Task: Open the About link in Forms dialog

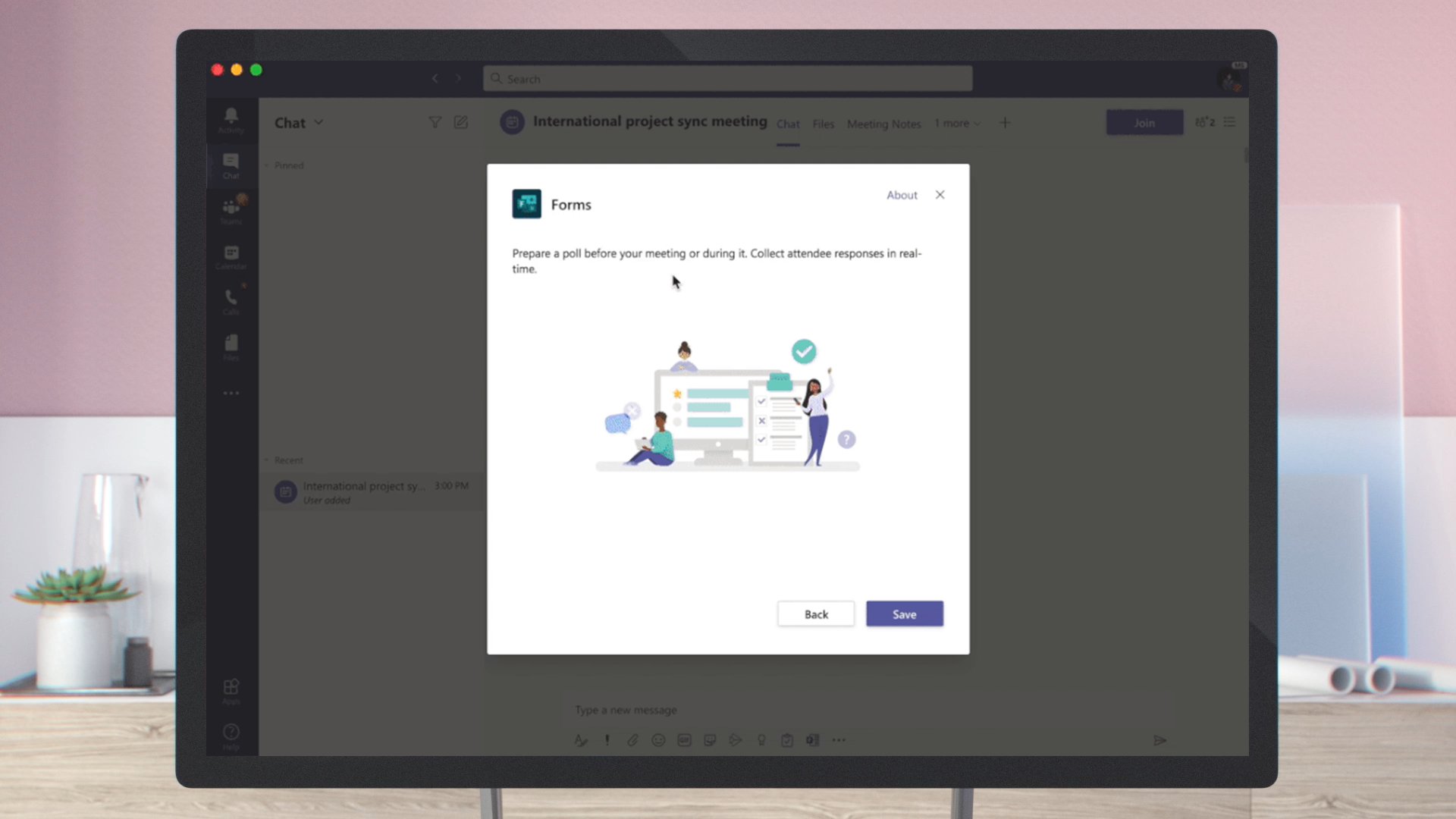Action: coord(902,195)
